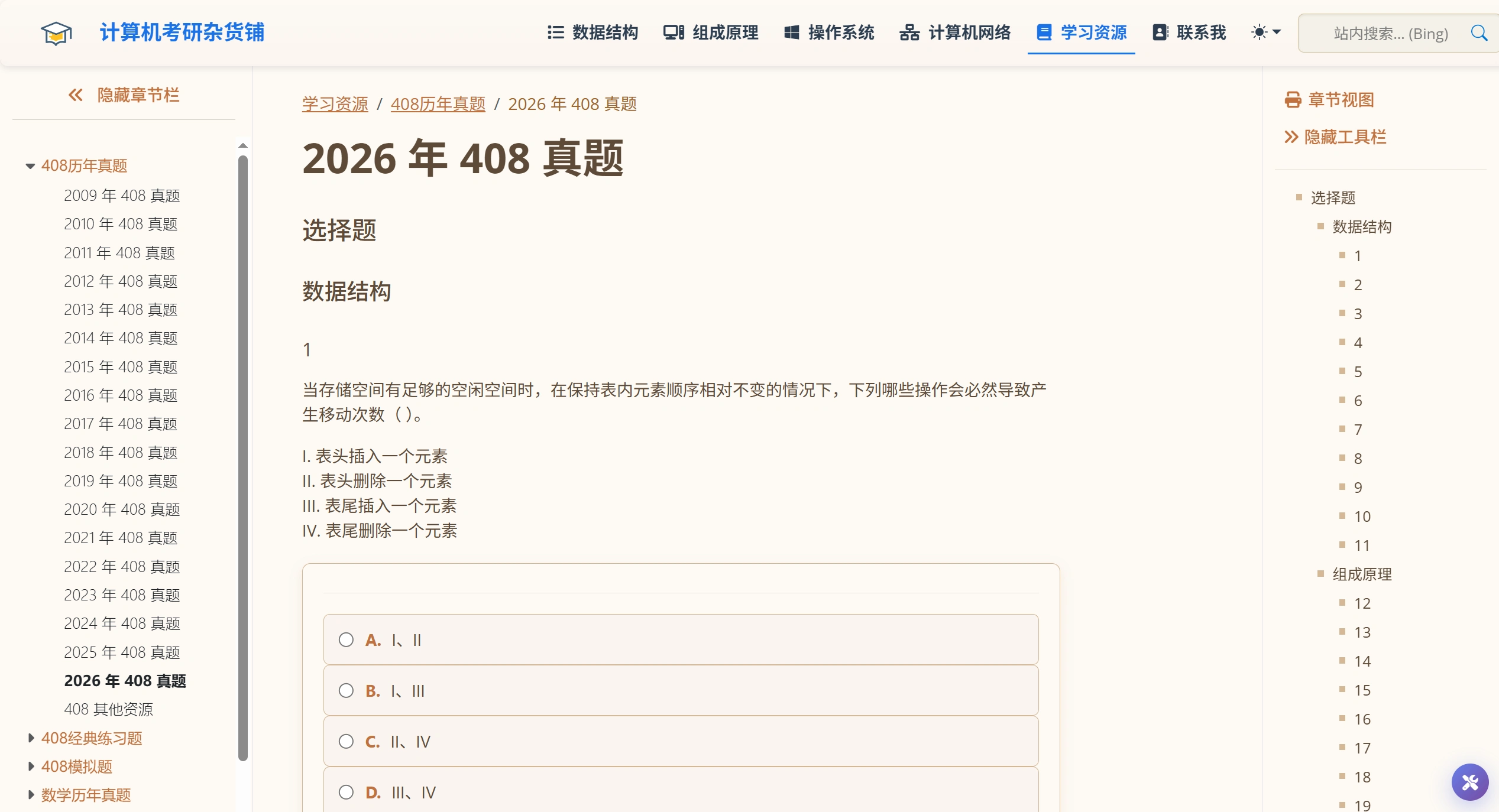Select radio option D (III、IV)
Viewport: 1499px width, 812px height.
(346, 792)
